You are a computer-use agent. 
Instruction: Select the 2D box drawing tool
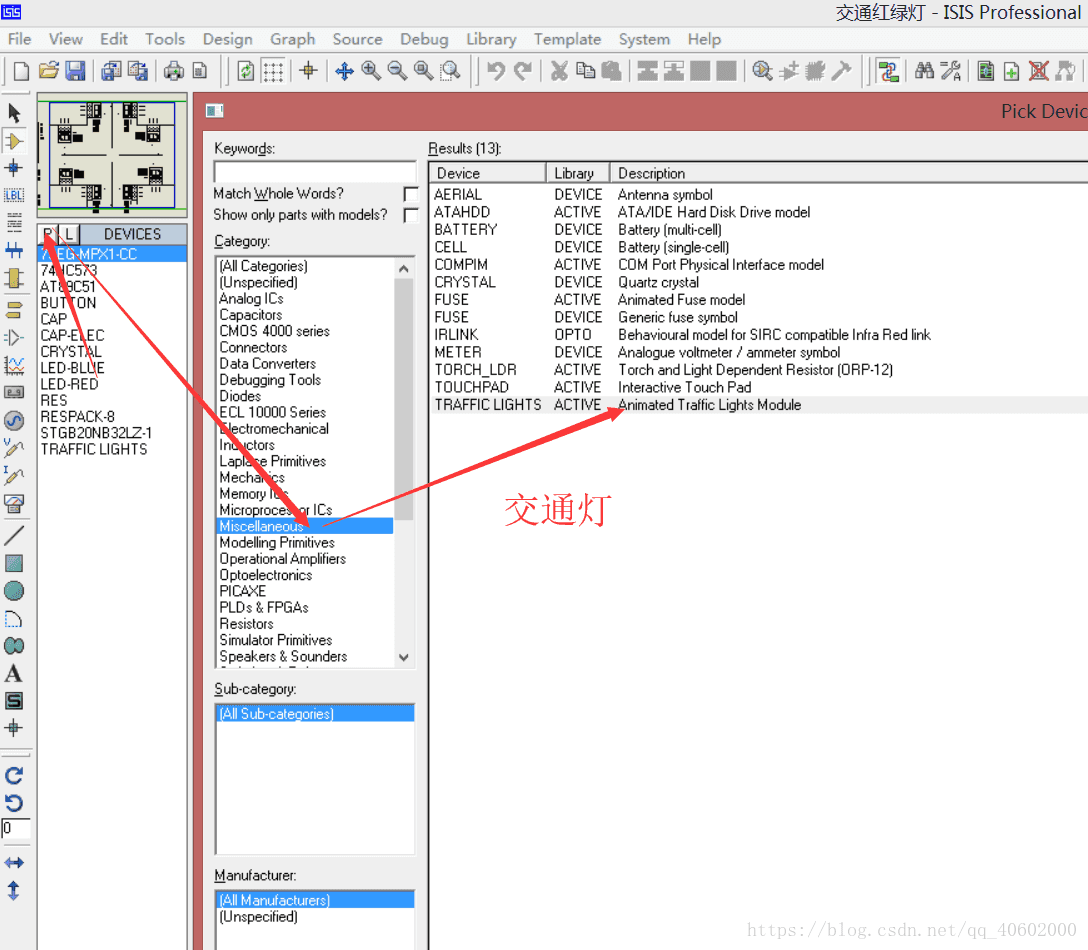pos(14,563)
